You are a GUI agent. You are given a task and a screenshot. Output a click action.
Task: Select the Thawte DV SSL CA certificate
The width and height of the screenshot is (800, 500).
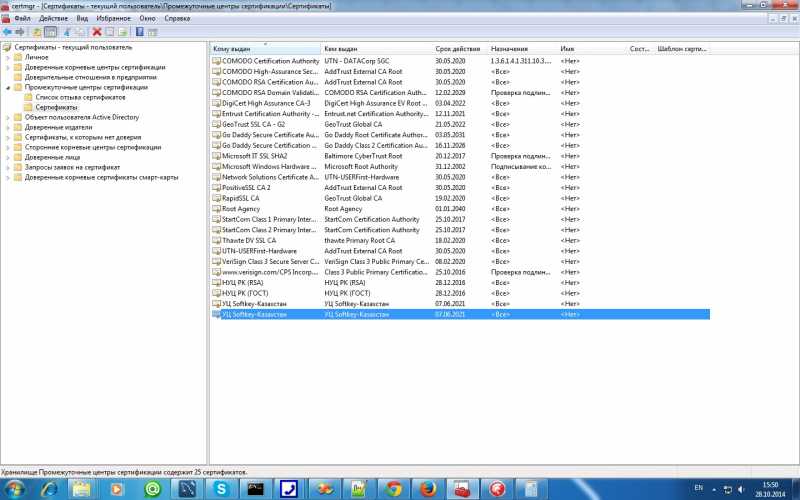(x=248, y=240)
